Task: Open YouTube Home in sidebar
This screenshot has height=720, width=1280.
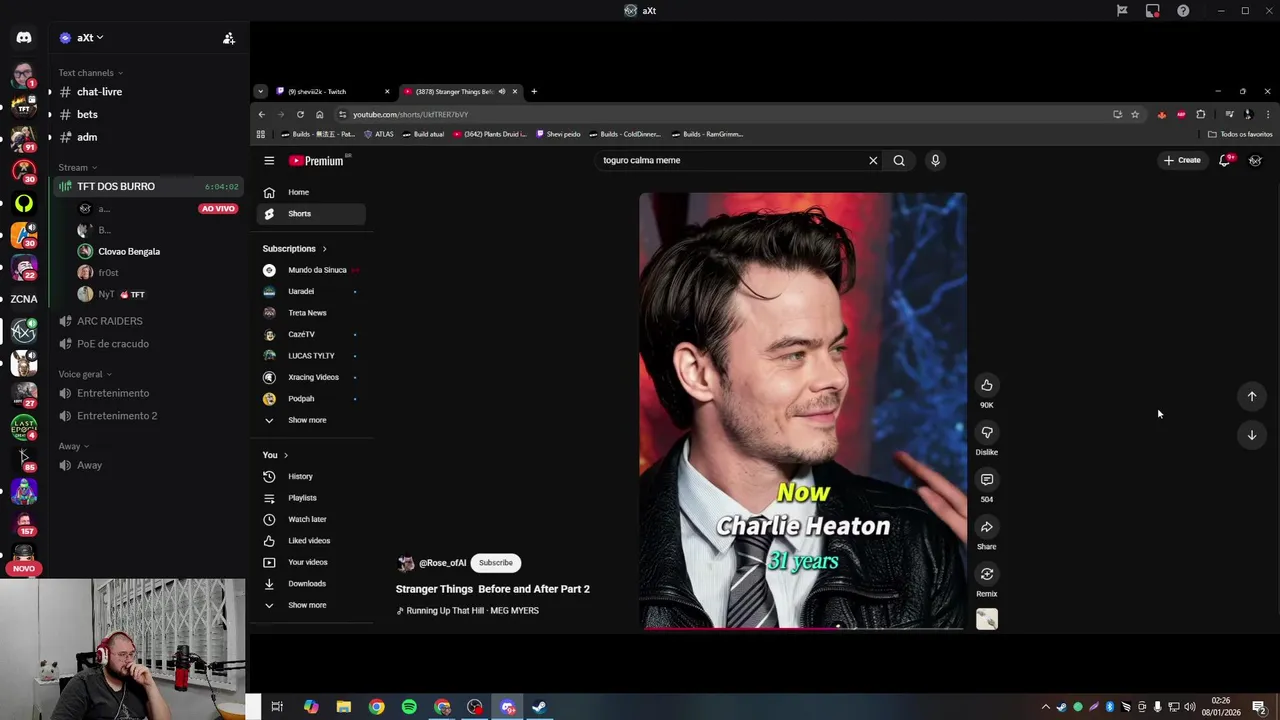Action: point(310,192)
